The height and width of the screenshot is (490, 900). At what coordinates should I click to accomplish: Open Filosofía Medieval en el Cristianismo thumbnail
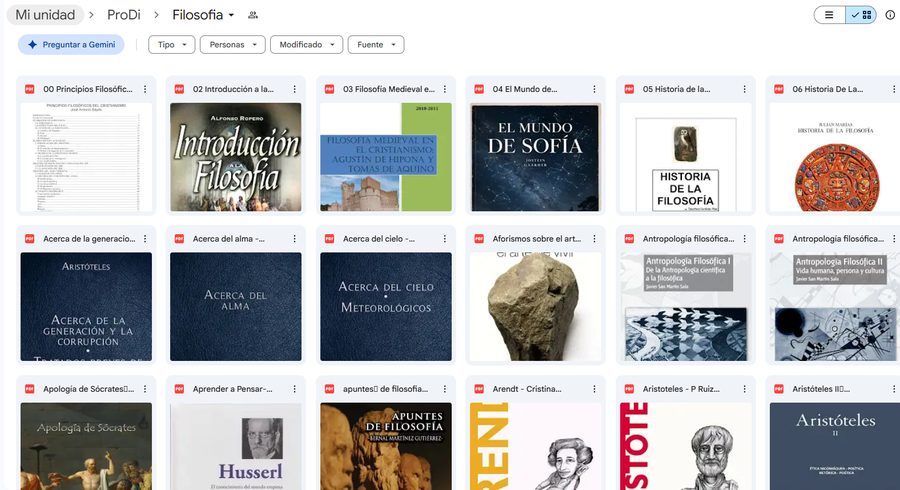point(386,157)
